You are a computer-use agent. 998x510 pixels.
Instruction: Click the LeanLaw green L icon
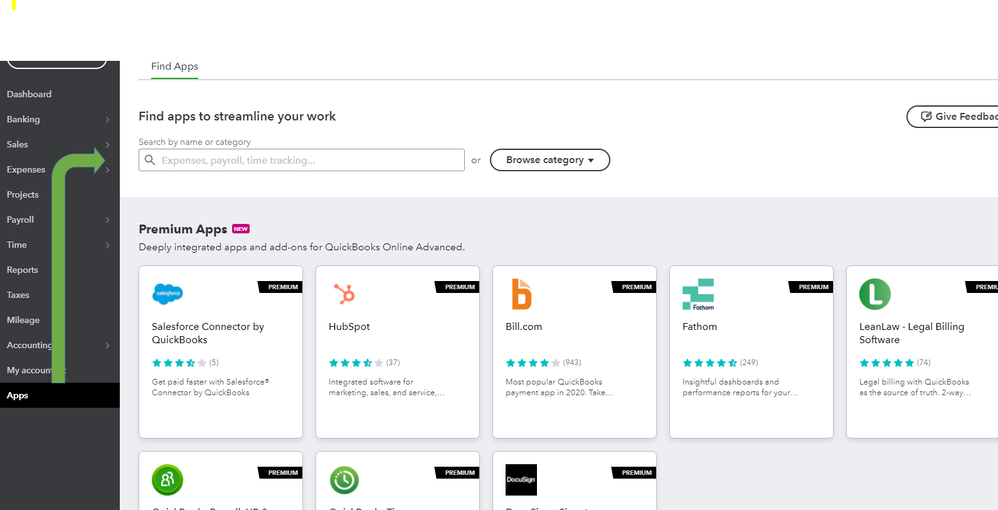coord(875,294)
